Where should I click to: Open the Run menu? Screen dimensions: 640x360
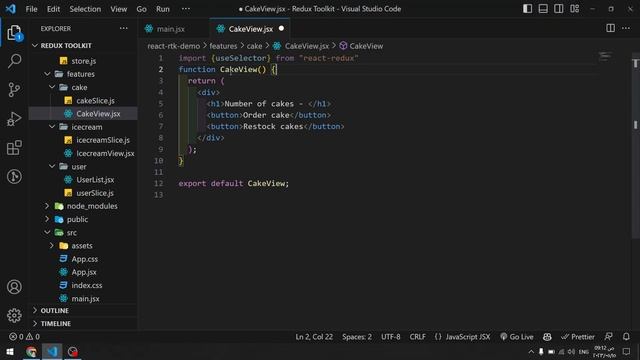pos(163,9)
